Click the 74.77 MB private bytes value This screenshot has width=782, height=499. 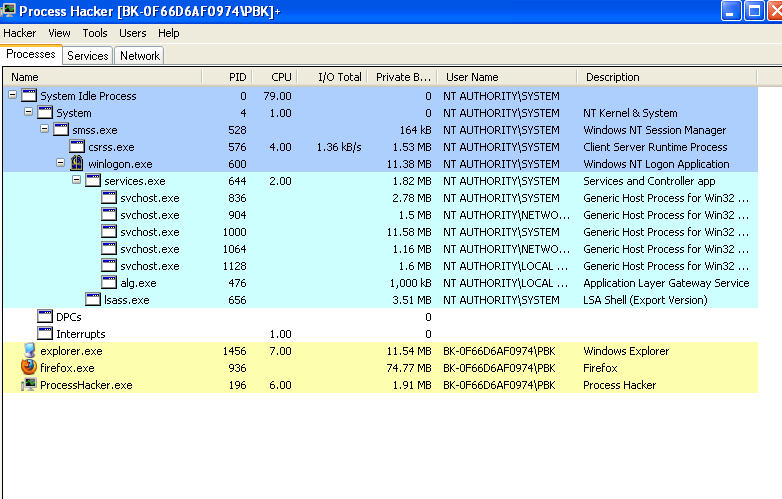pos(409,368)
